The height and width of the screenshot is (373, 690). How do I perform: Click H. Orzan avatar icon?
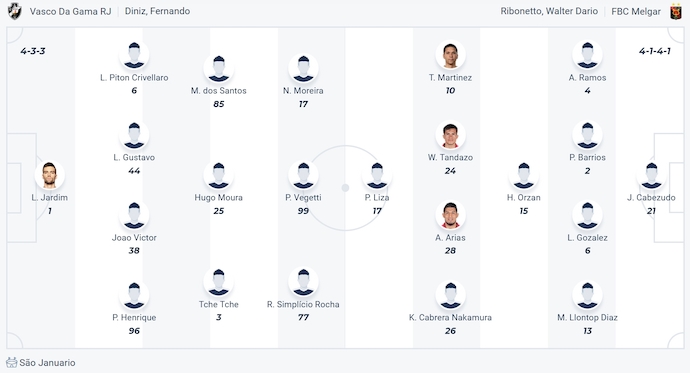coord(523,175)
